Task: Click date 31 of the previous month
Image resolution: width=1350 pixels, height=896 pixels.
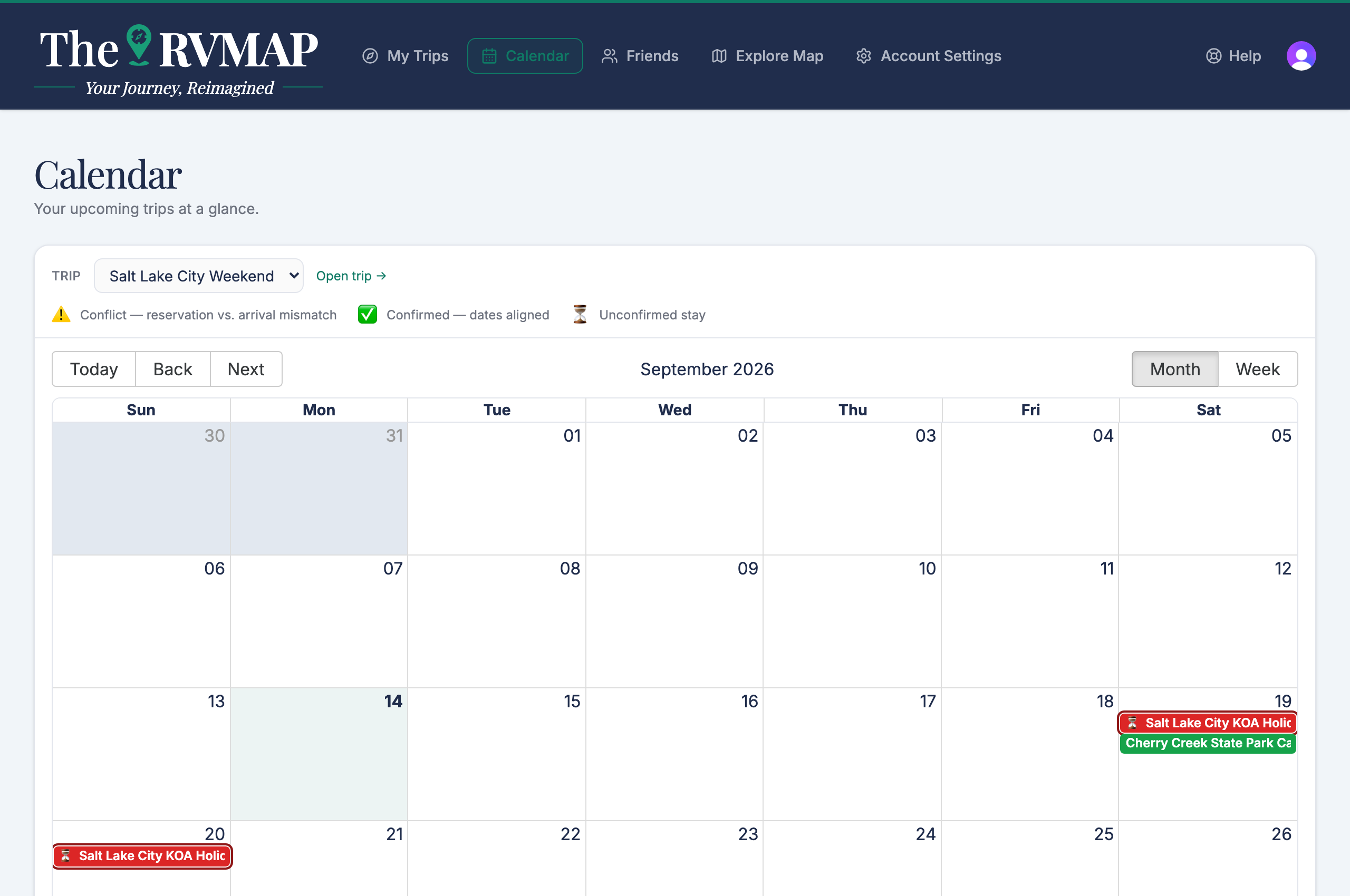Action: [394, 435]
